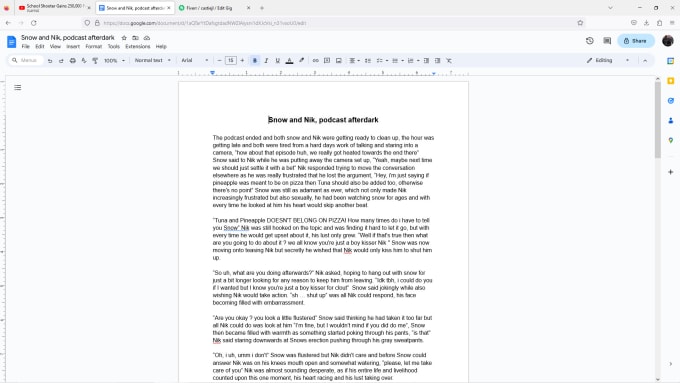Click the numbered list icon
Image resolution: width=680 pixels, height=383 pixels.
tap(410, 61)
